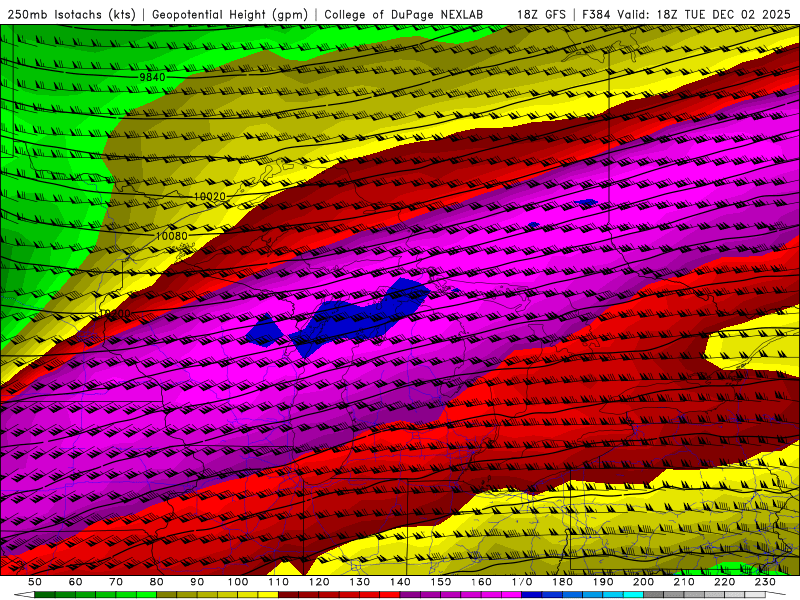Click the 70 value on the color scale
The image size is (800, 600).
116,582
